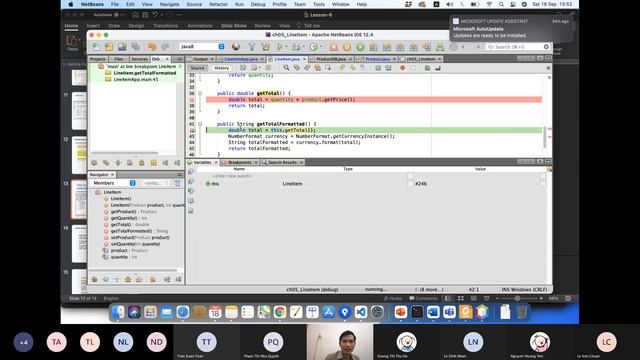The width and height of the screenshot is (640, 360).
Task: Toggle Show Static Members in Navigator bottom bar
Action: pos(117,280)
